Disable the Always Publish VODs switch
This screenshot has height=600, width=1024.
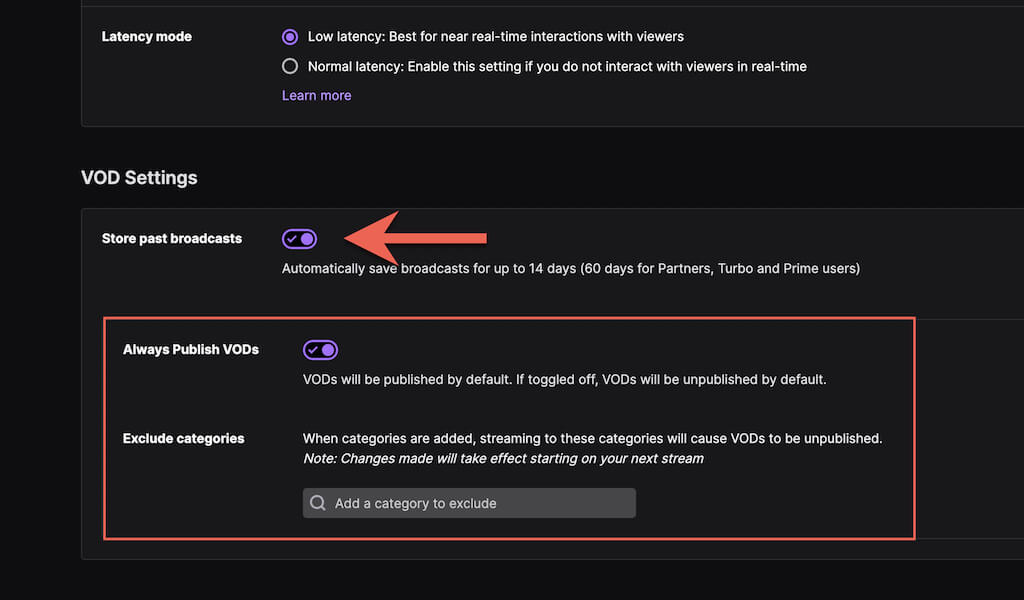click(320, 350)
